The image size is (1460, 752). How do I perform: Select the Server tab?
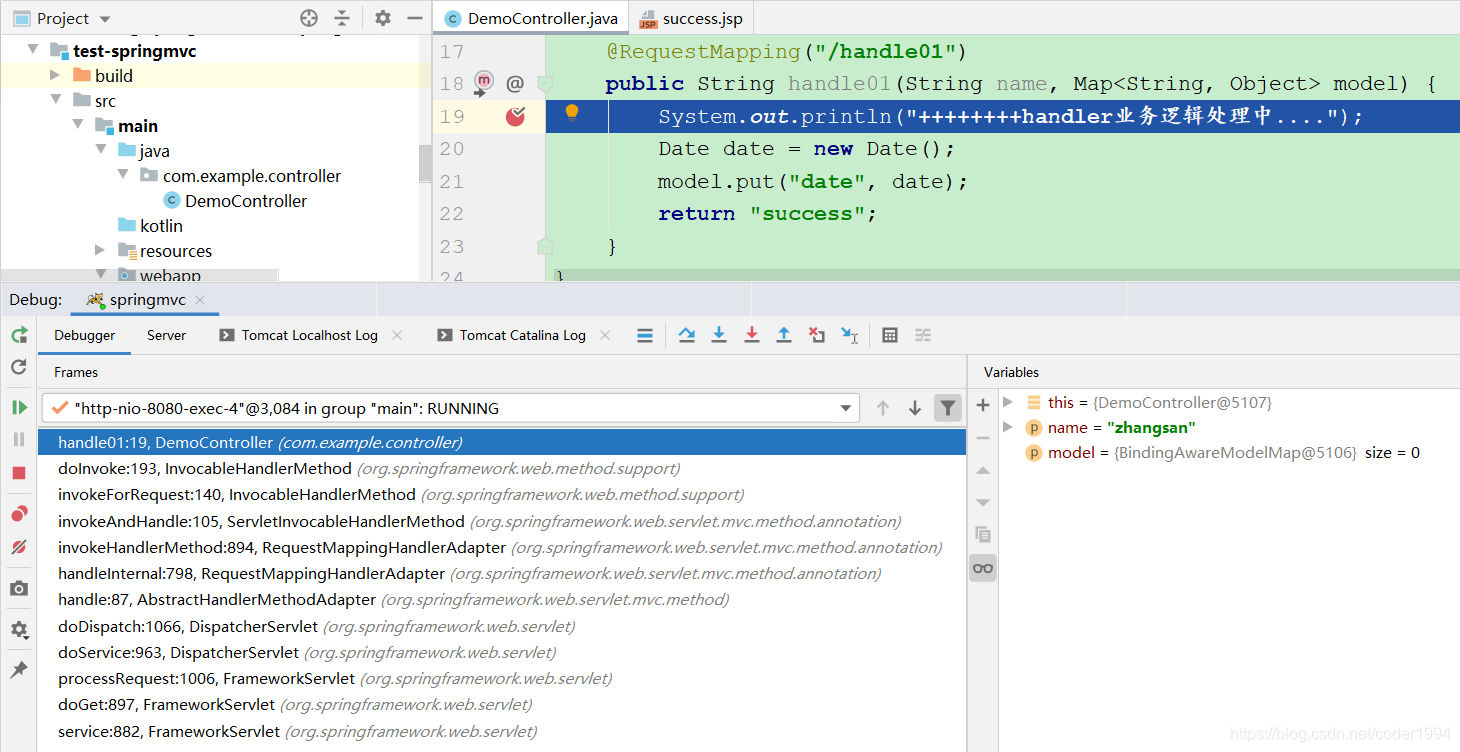(166, 335)
